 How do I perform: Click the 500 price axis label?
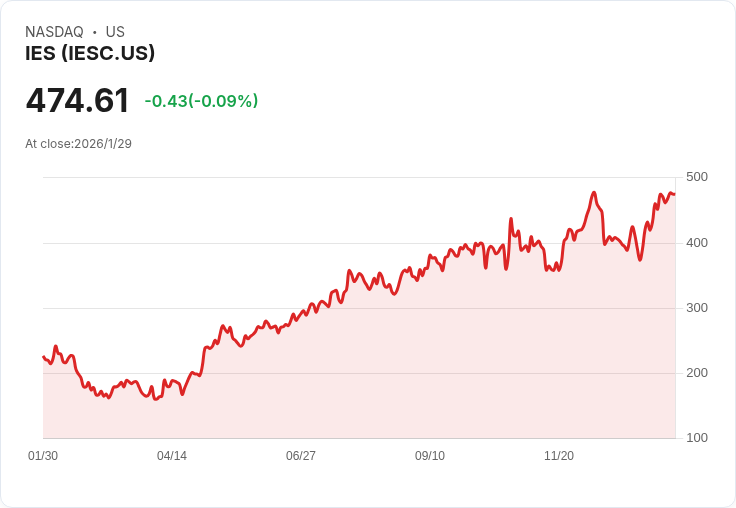pos(697,177)
